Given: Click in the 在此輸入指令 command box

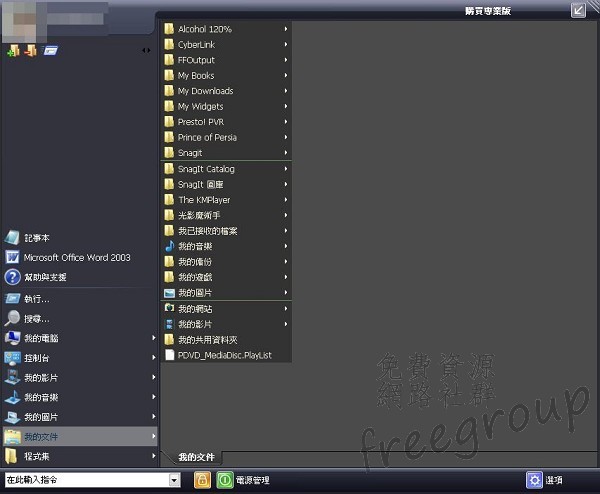Looking at the screenshot, I should point(87,480).
